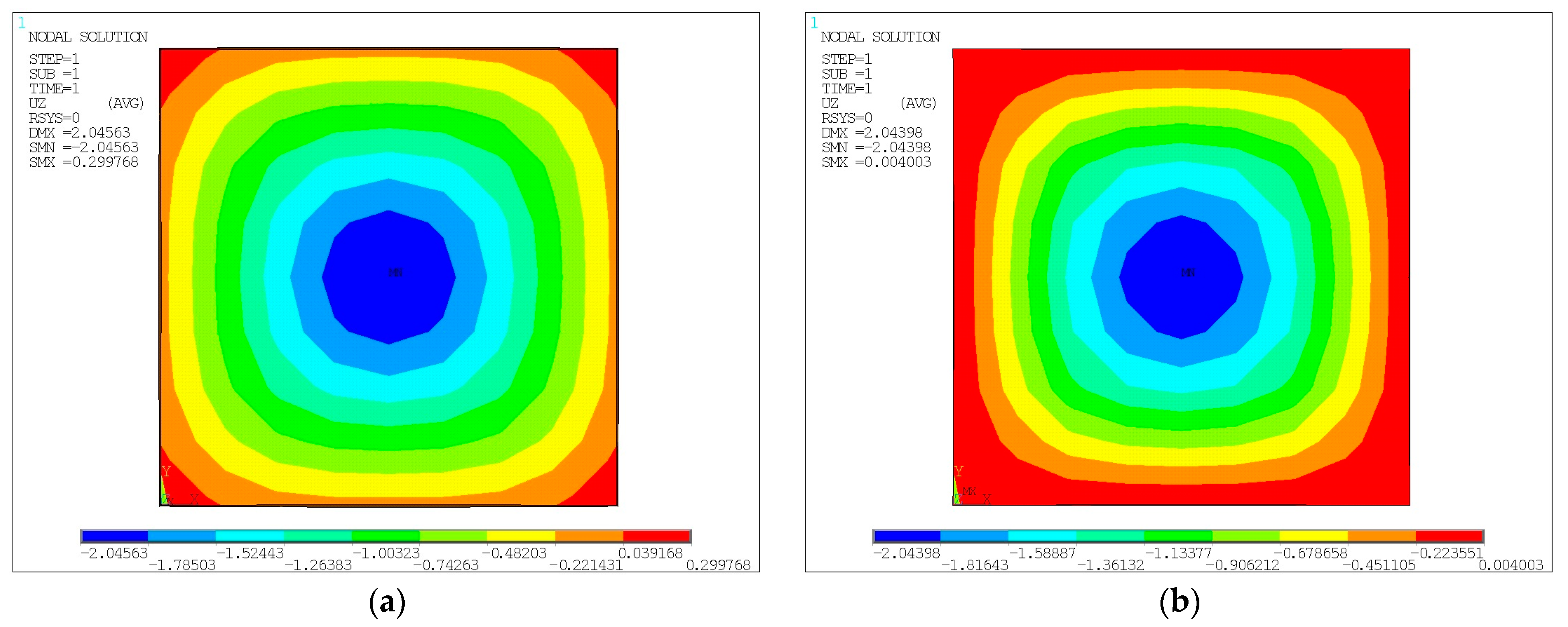
Task: Click the MN marker in plot (b)
Action: [x=1188, y=272]
